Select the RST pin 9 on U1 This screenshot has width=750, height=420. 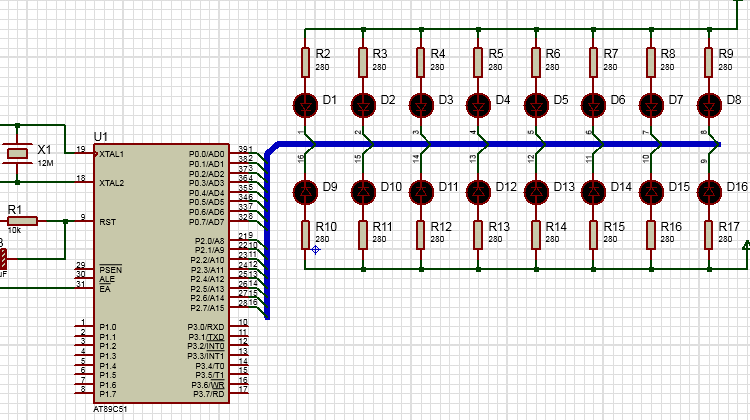click(x=85, y=221)
